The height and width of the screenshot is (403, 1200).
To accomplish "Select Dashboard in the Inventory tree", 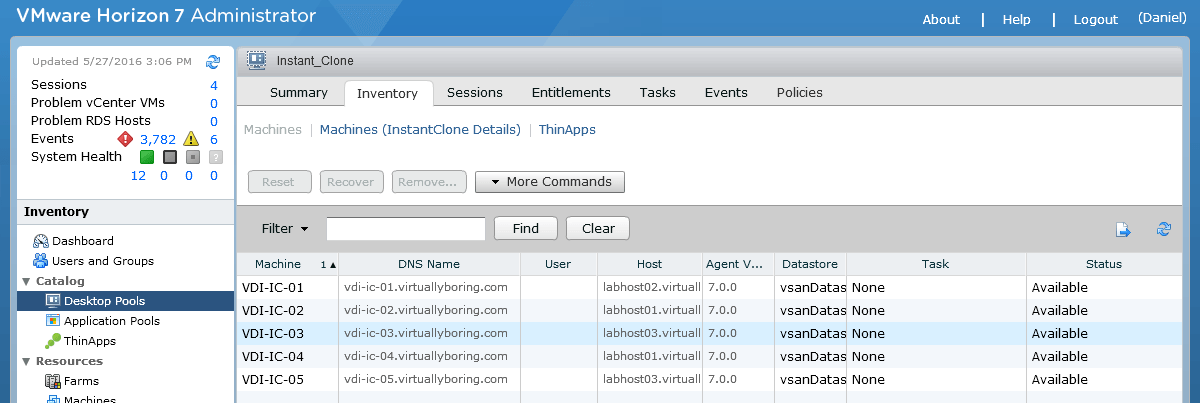I will pyautogui.click(x=83, y=241).
